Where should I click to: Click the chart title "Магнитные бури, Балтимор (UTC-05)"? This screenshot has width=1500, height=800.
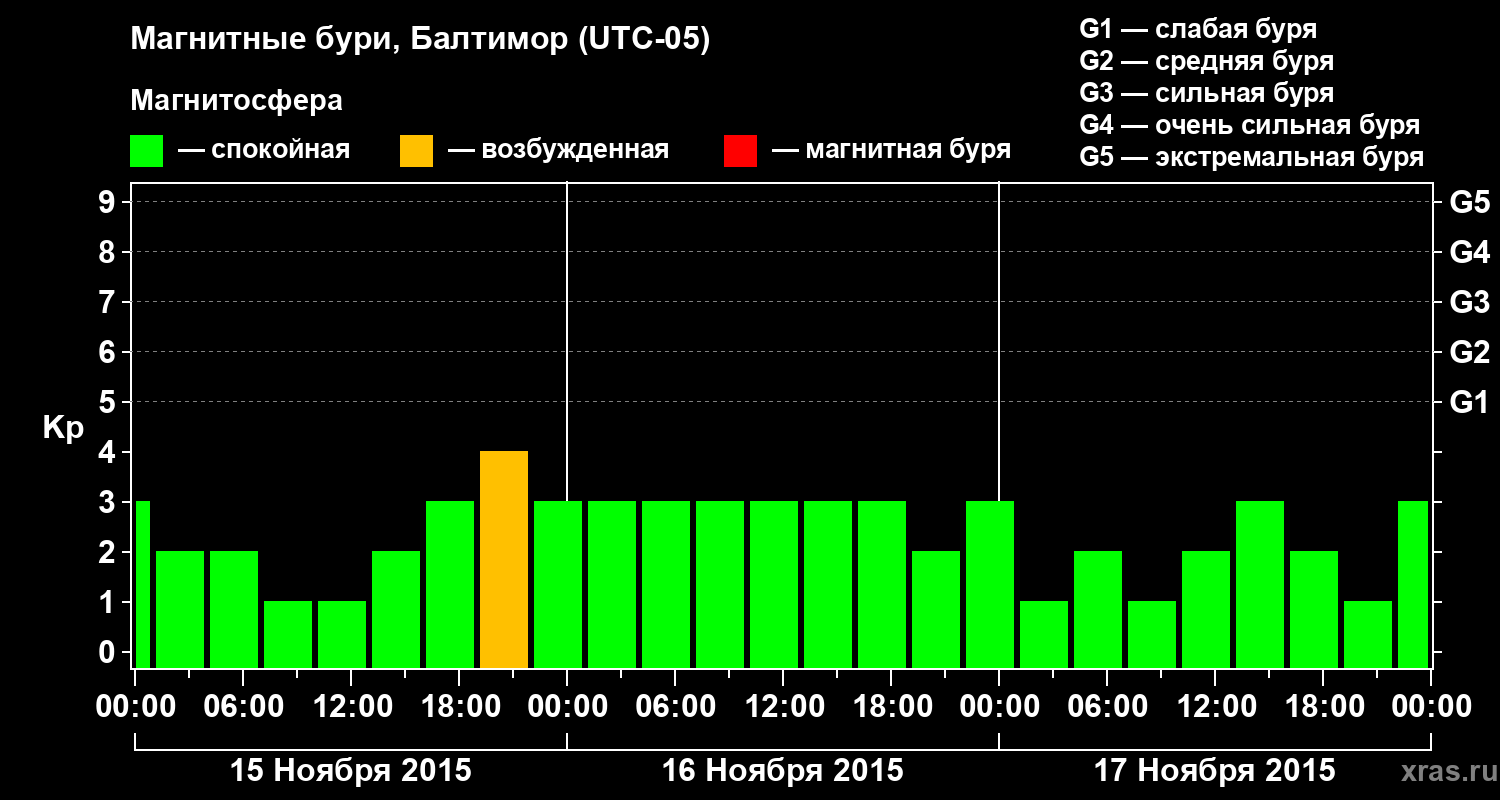tap(420, 40)
